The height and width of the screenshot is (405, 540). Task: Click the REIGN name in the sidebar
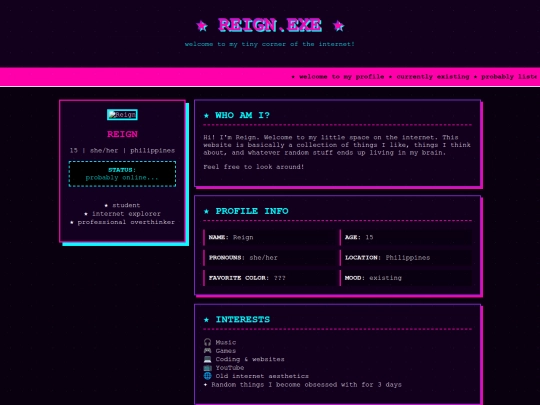[x=122, y=134]
